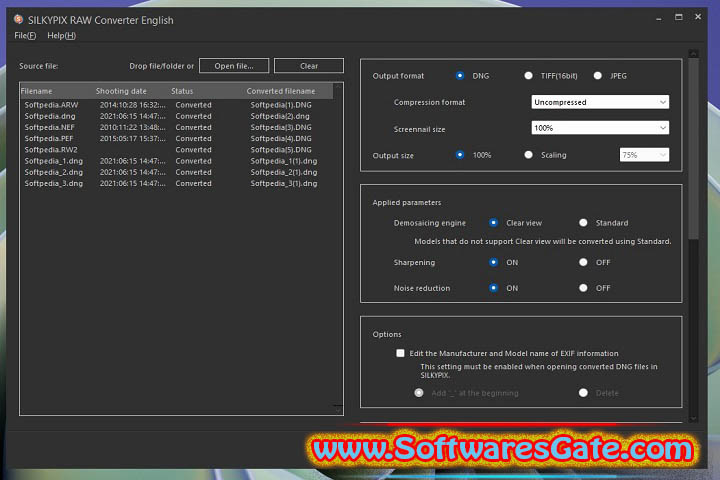Click shooting date 2014:10:28 of Softpedia.ARW
This screenshot has width=720, height=480.
click(x=132, y=105)
